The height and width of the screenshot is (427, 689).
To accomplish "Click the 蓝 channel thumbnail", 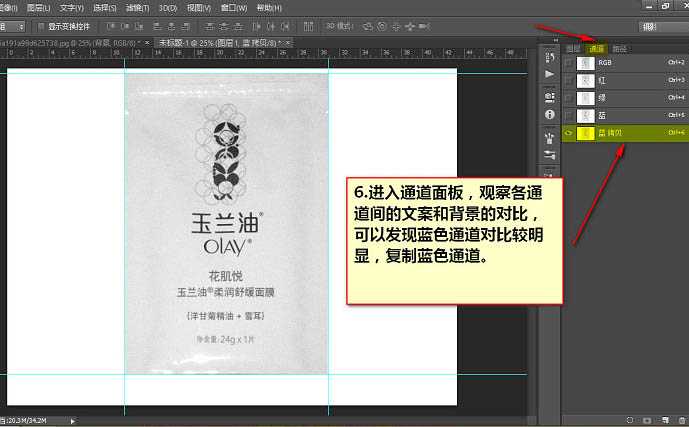I will (585, 115).
